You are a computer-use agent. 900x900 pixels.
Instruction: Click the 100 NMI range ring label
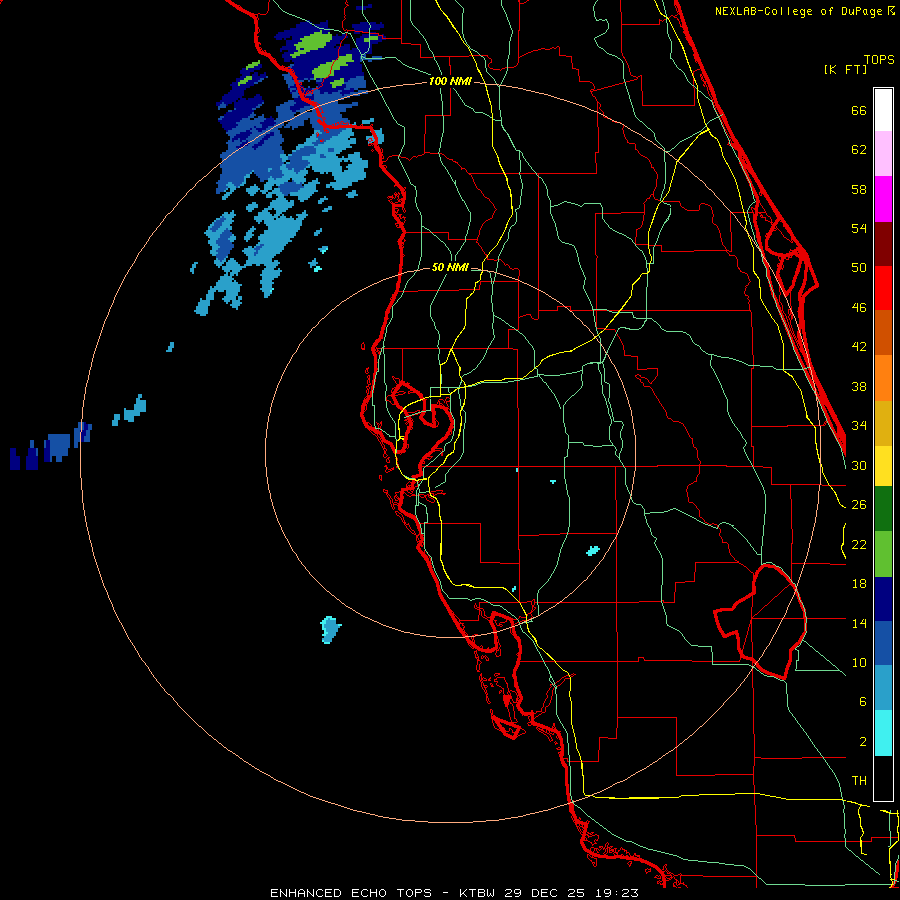(450, 81)
